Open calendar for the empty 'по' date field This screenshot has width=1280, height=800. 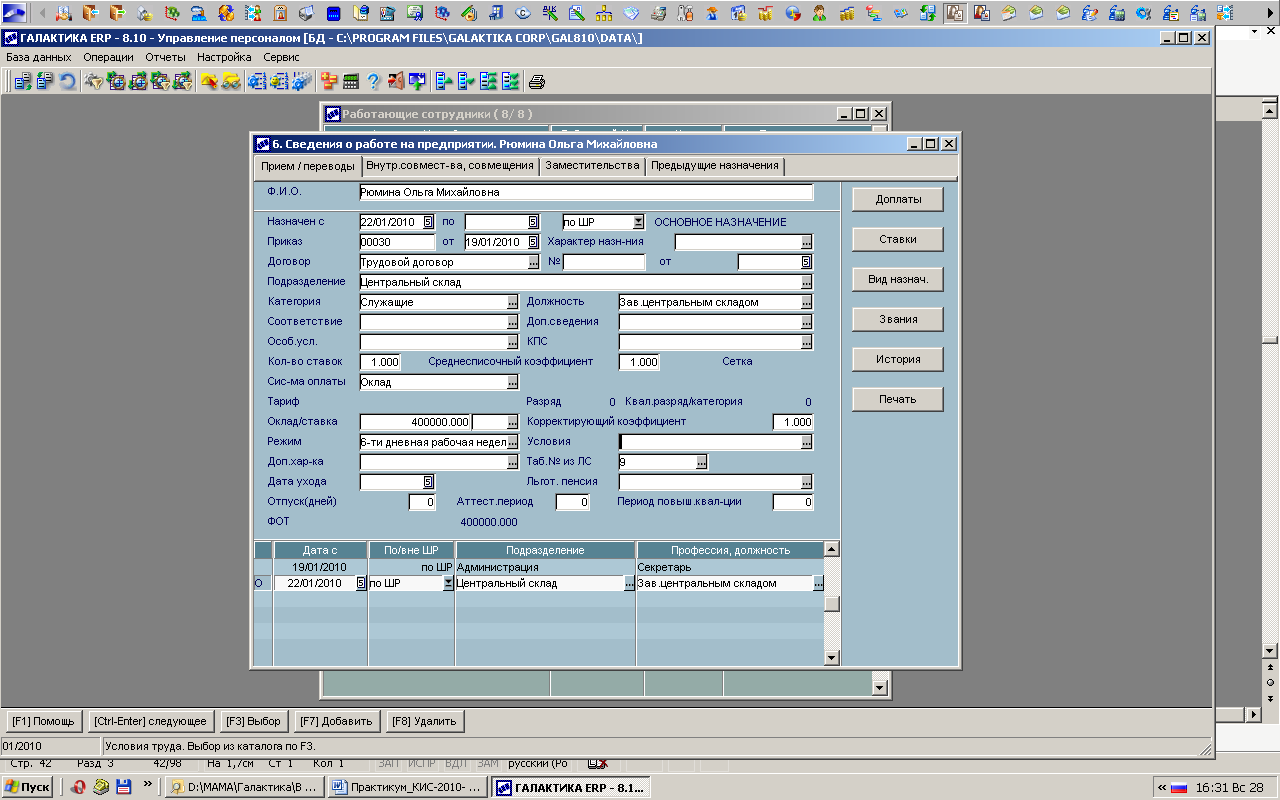pos(533,222)
